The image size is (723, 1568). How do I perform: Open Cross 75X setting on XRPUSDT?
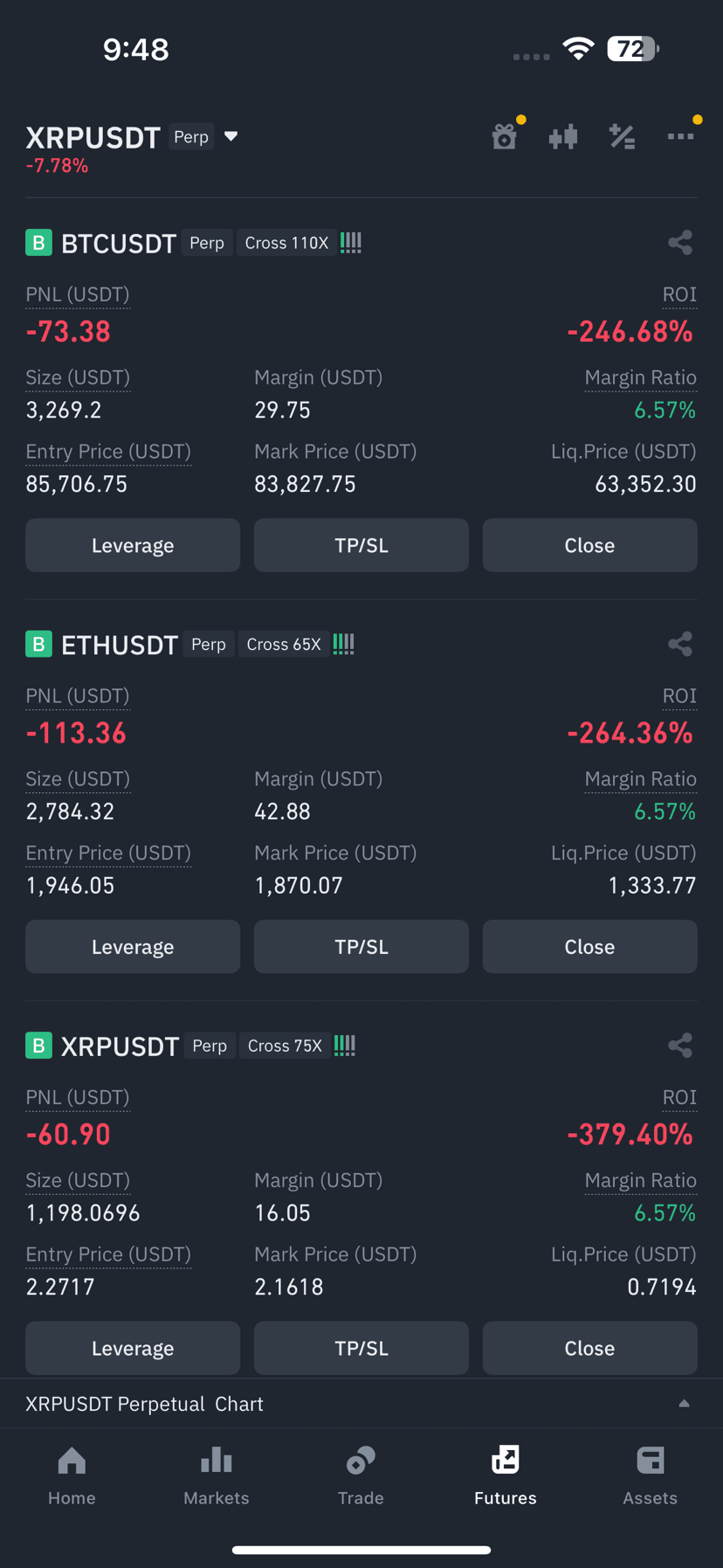coord(285,1046)
